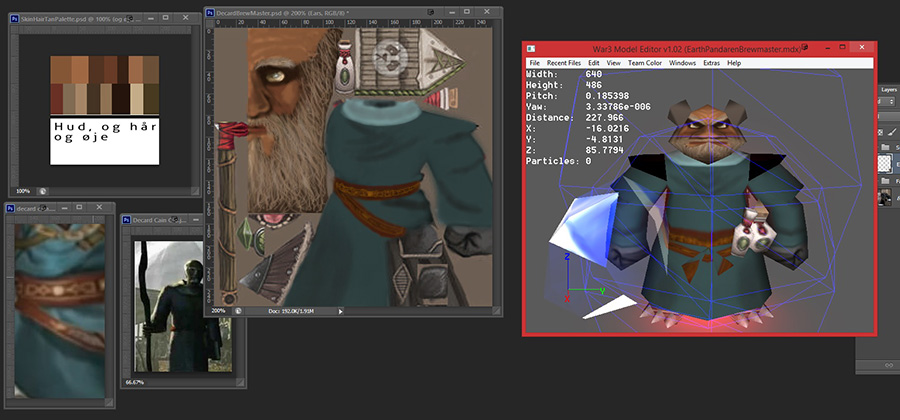Select the Layers panel tab

tap(889, 90)
